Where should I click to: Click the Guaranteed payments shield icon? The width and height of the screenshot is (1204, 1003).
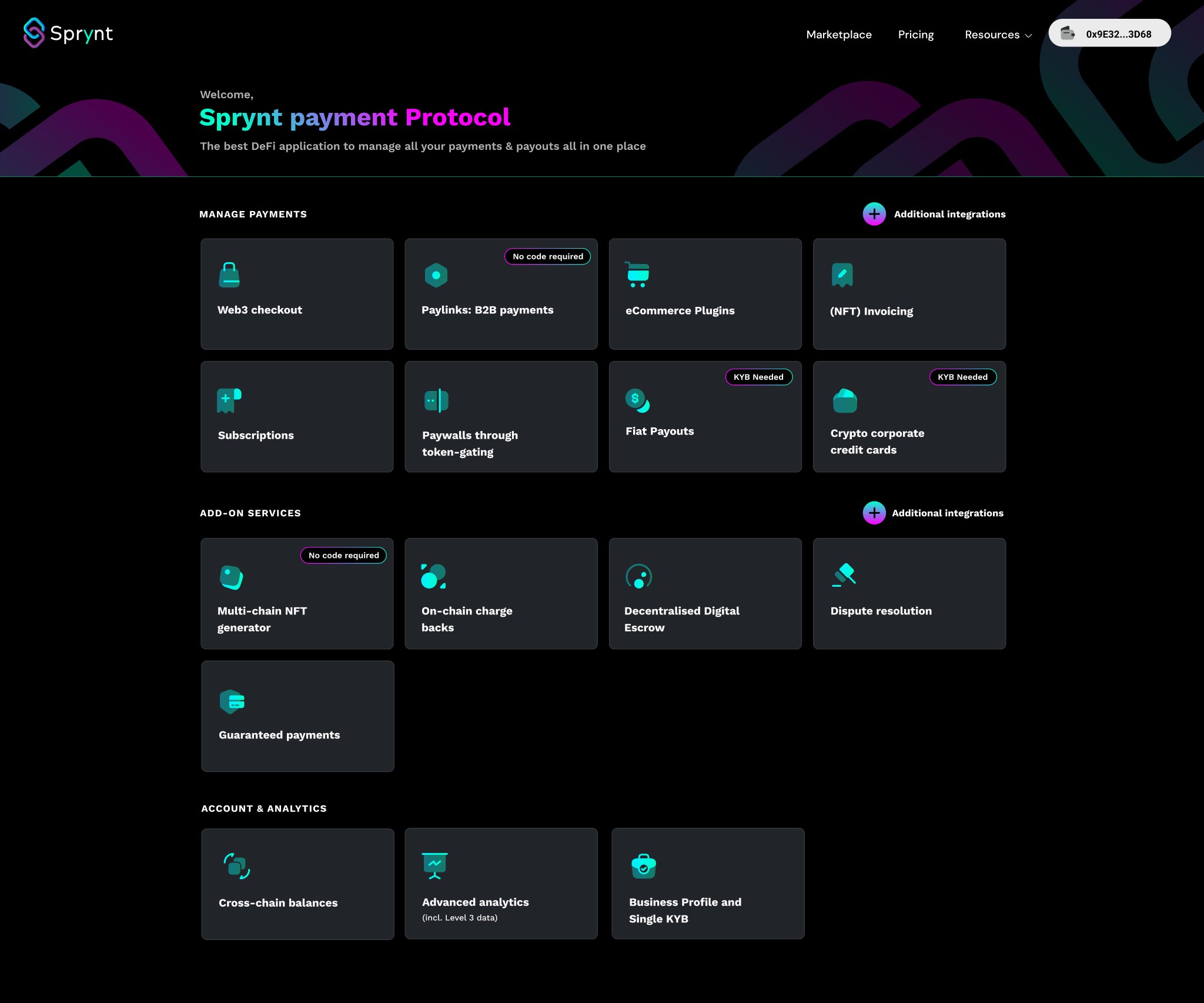232,701
